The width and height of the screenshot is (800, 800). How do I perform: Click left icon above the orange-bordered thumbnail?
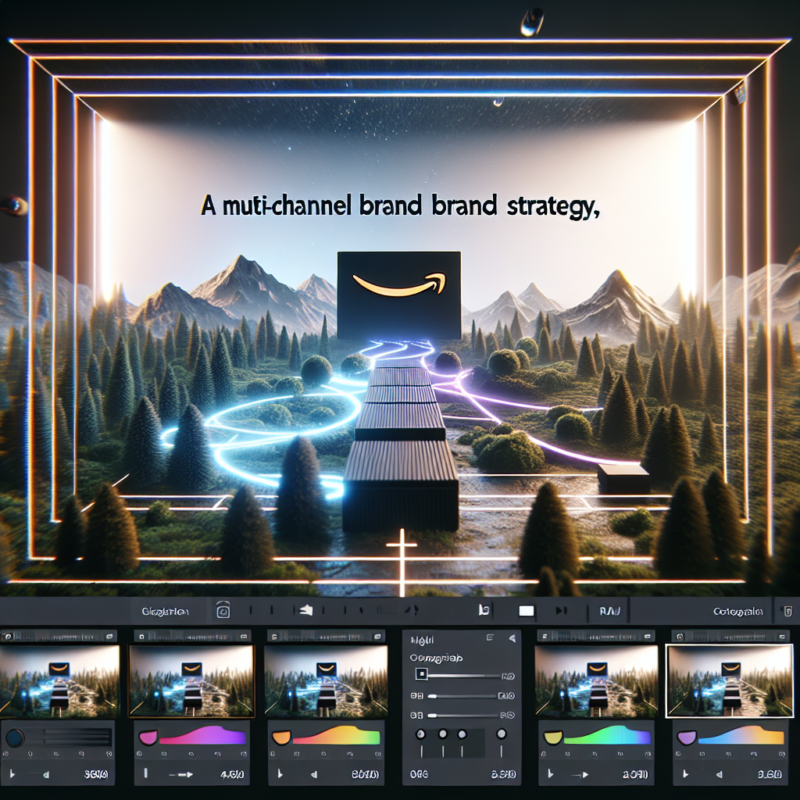point(141,637)
